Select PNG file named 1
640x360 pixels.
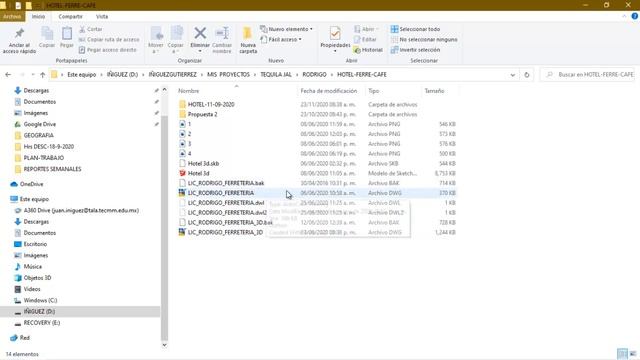click(189, 124)
